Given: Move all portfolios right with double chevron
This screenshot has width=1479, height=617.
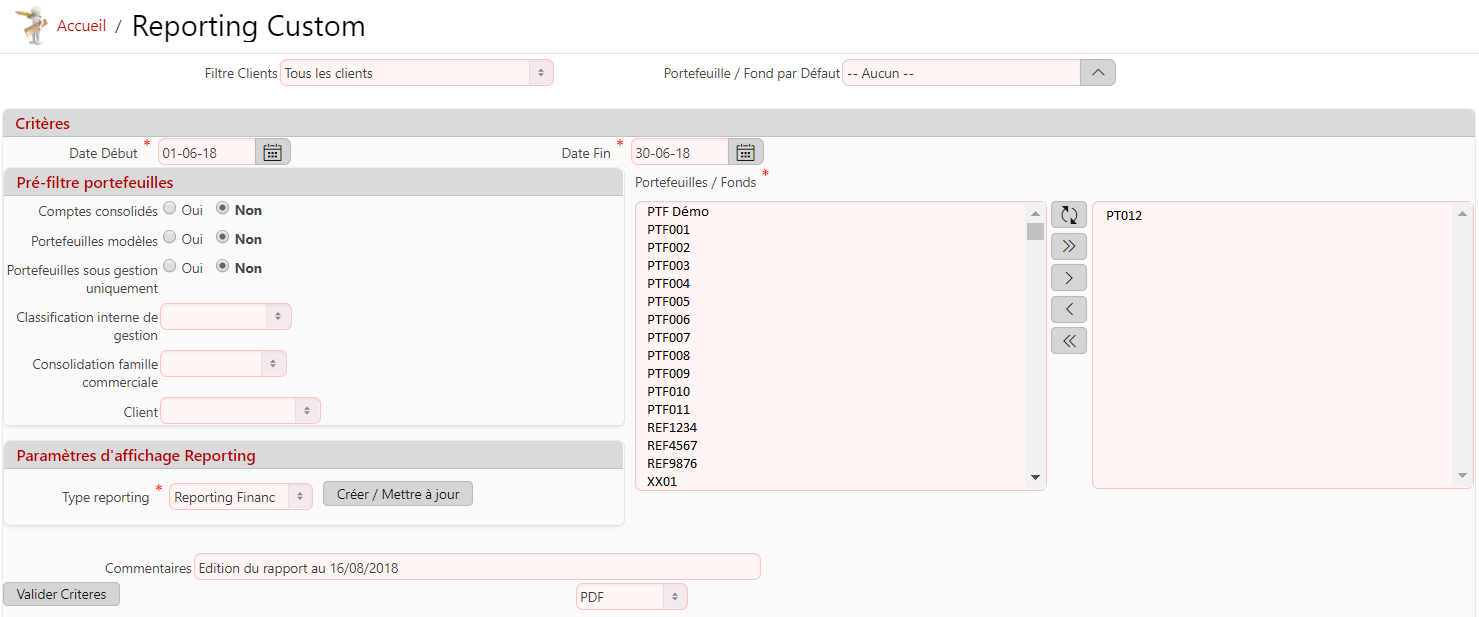Looking at the screenshot, I should pos(1068,246).
